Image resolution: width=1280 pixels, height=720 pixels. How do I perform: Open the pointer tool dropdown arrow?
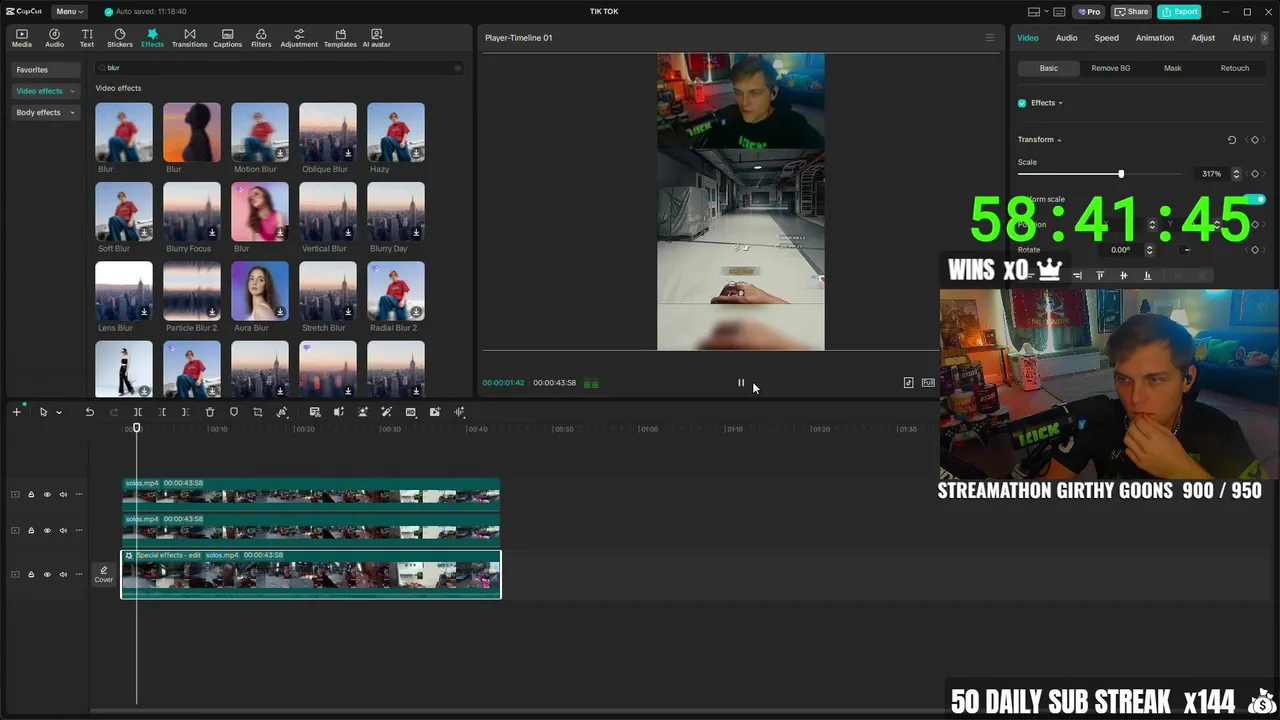[x=59, y=412]
